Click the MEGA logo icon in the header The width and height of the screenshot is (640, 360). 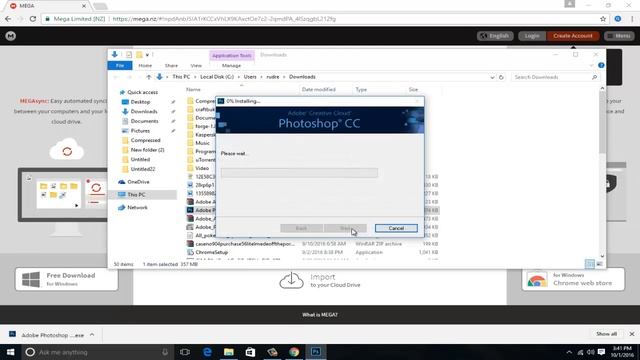pos(11,36)
